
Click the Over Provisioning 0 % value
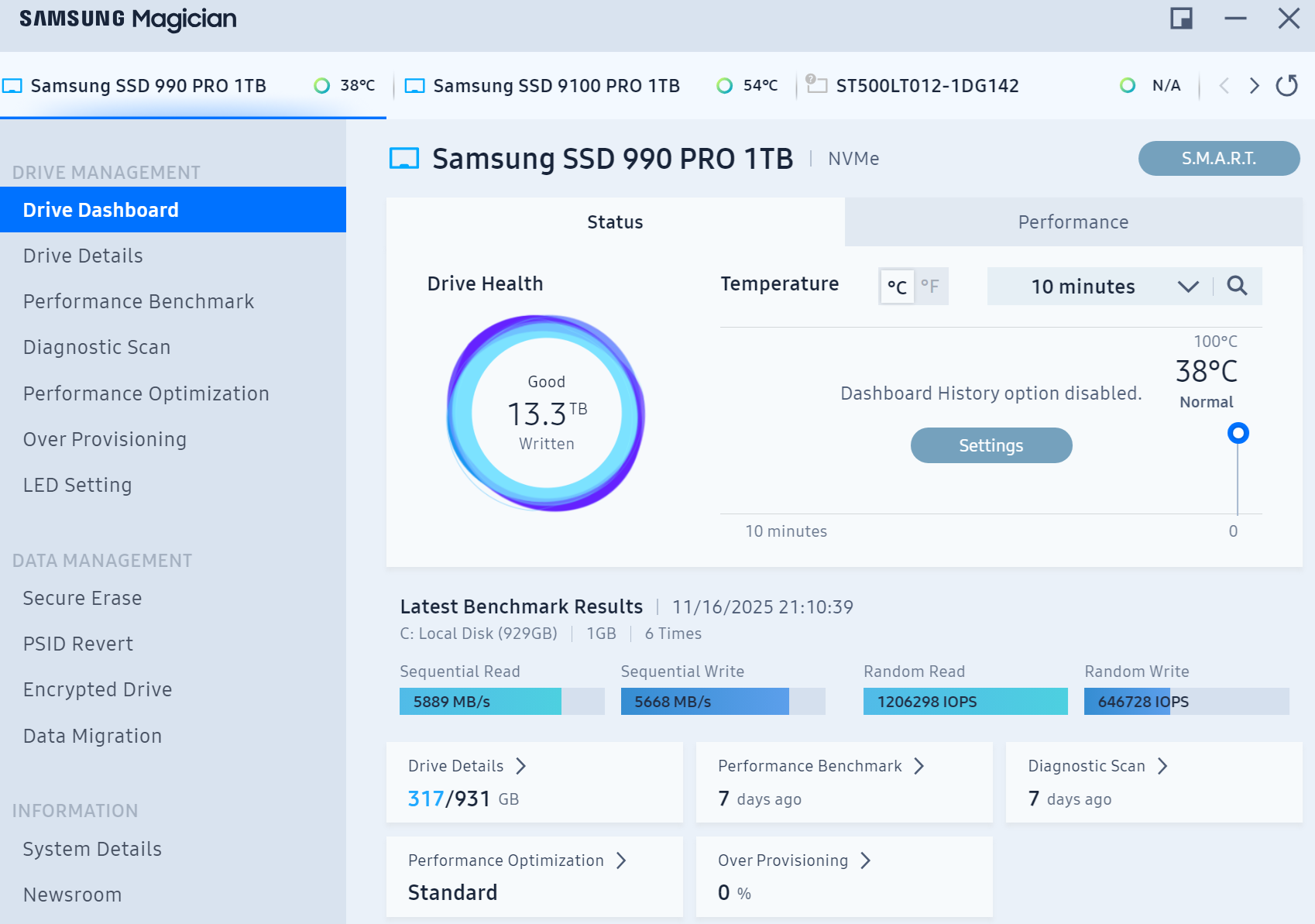(x=734, y=892)
